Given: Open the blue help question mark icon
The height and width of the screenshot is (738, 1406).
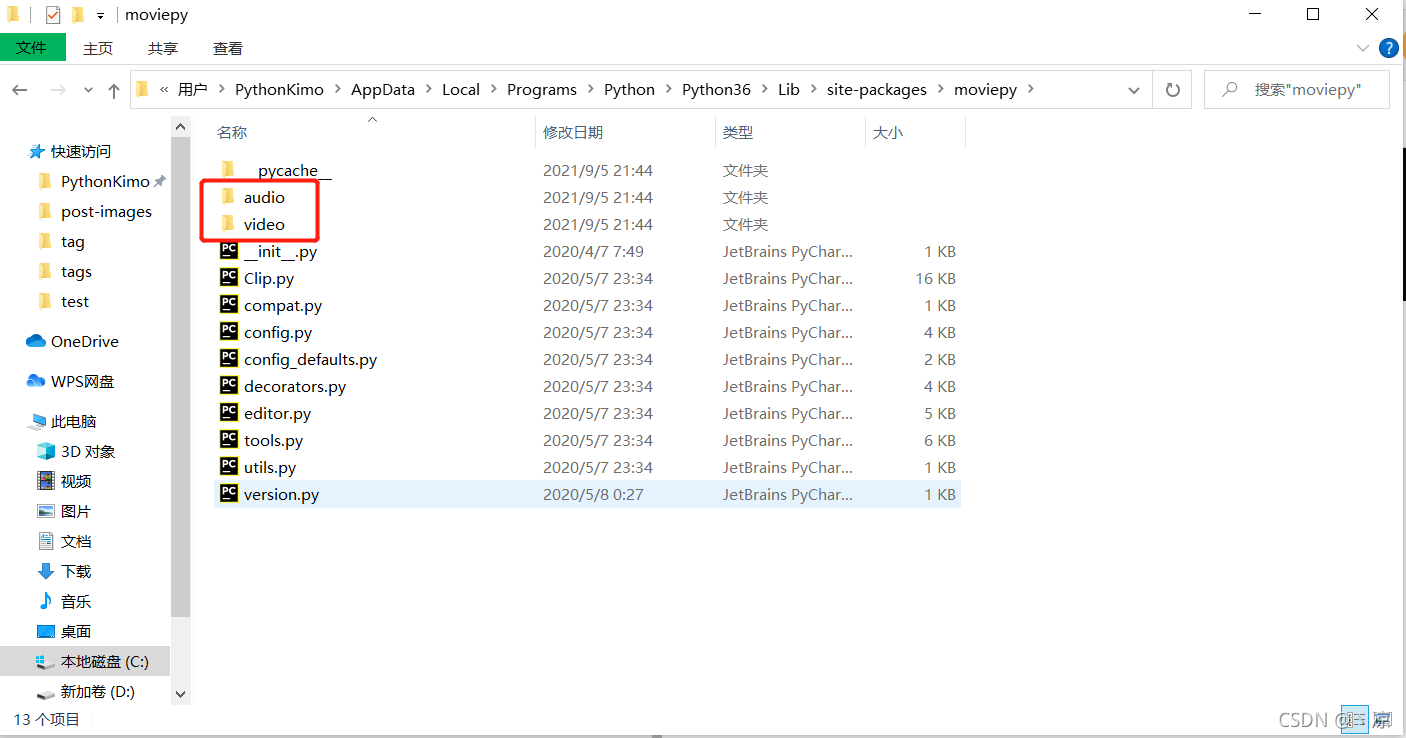Looking at the screenshot, I should coord(1388,48).
